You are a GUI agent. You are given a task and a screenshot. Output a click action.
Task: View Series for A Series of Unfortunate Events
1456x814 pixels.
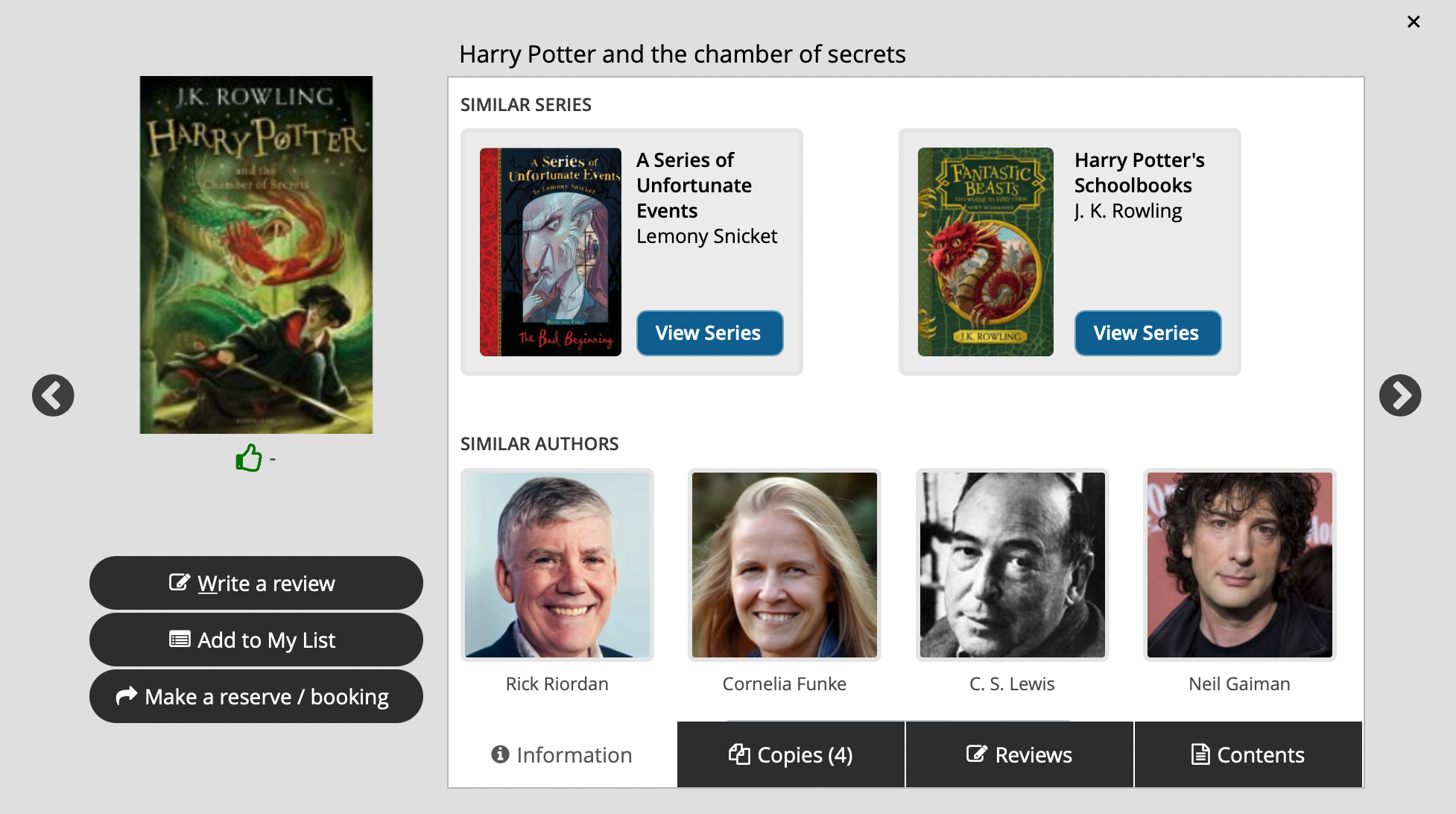(709, 333)
